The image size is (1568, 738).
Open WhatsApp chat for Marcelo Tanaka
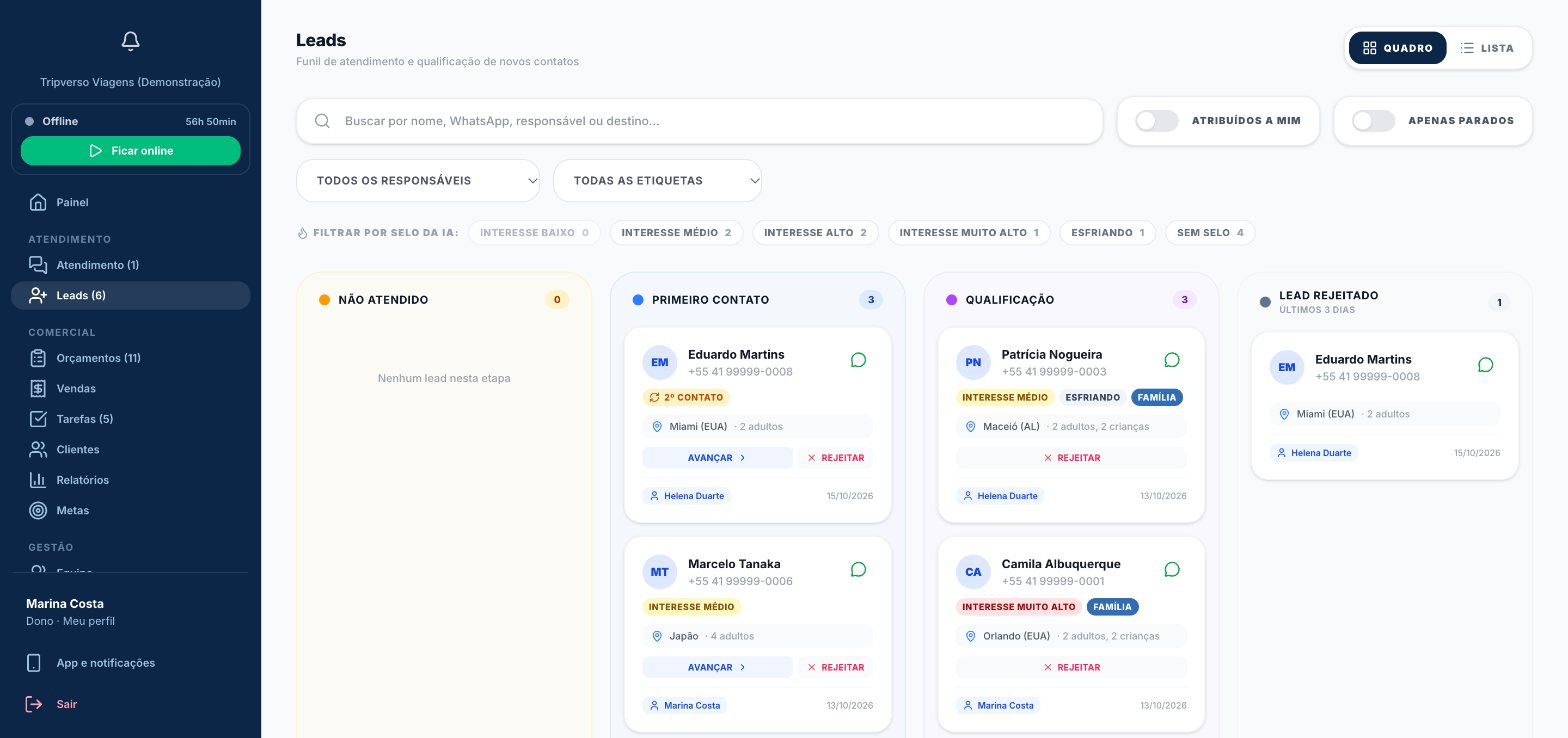pos(858,569)
